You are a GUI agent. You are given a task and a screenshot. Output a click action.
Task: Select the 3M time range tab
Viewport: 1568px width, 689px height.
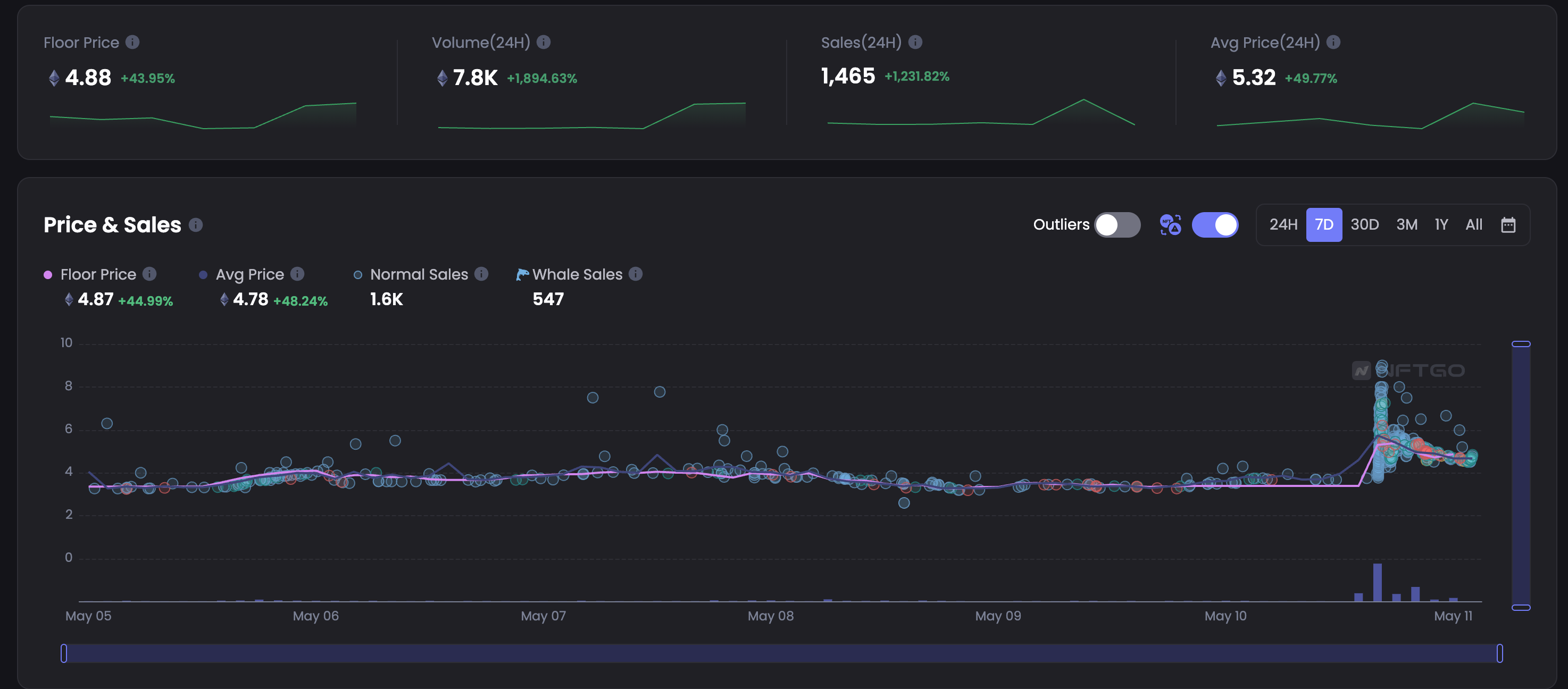(x=1407, y=224)
